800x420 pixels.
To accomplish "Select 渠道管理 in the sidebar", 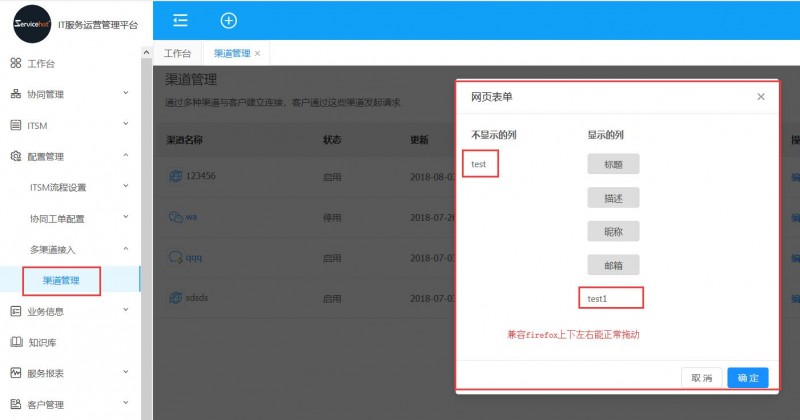I will coord(61,280).
